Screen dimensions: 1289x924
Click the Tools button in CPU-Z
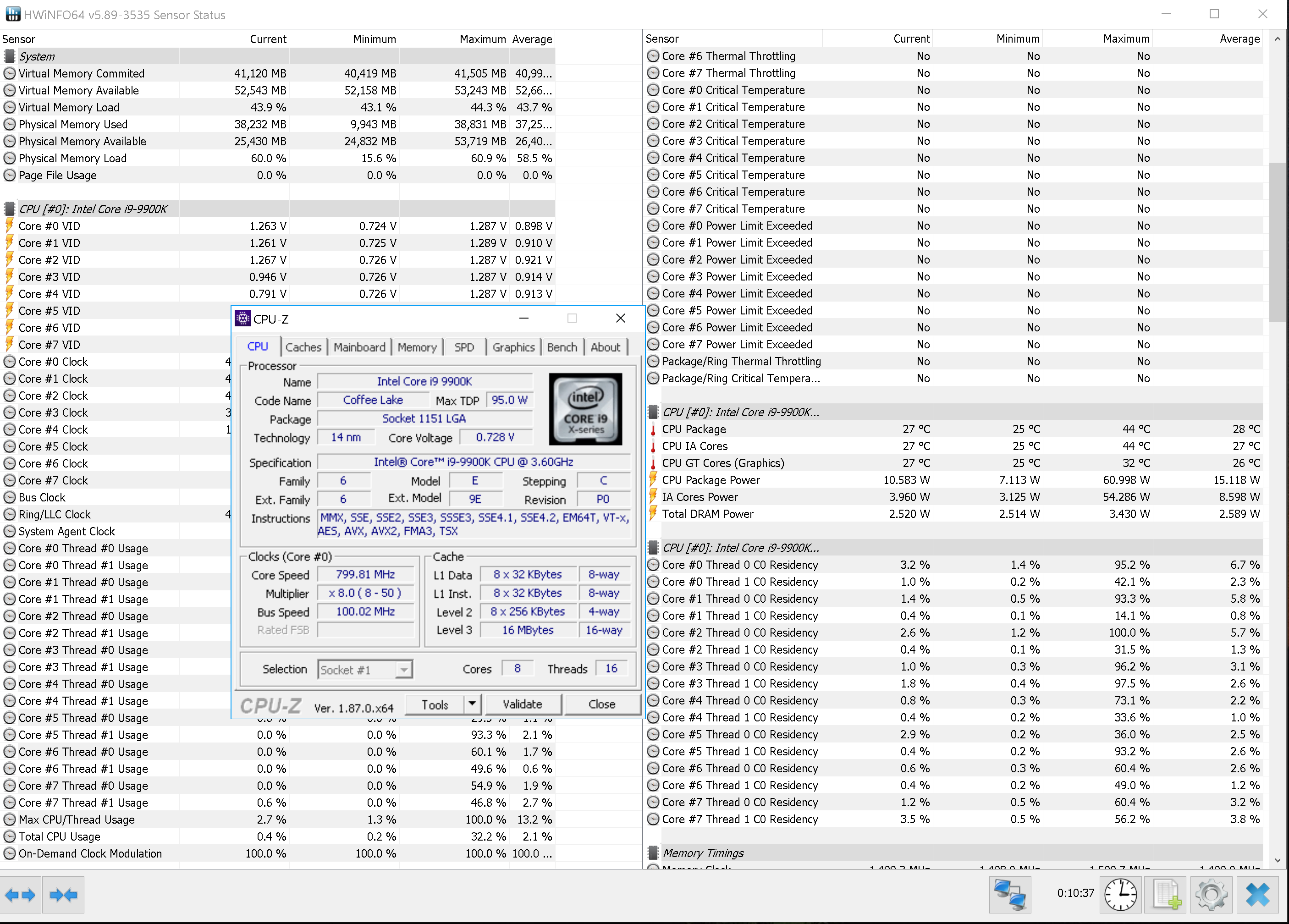pyautogui.click(x=435, y=704)
